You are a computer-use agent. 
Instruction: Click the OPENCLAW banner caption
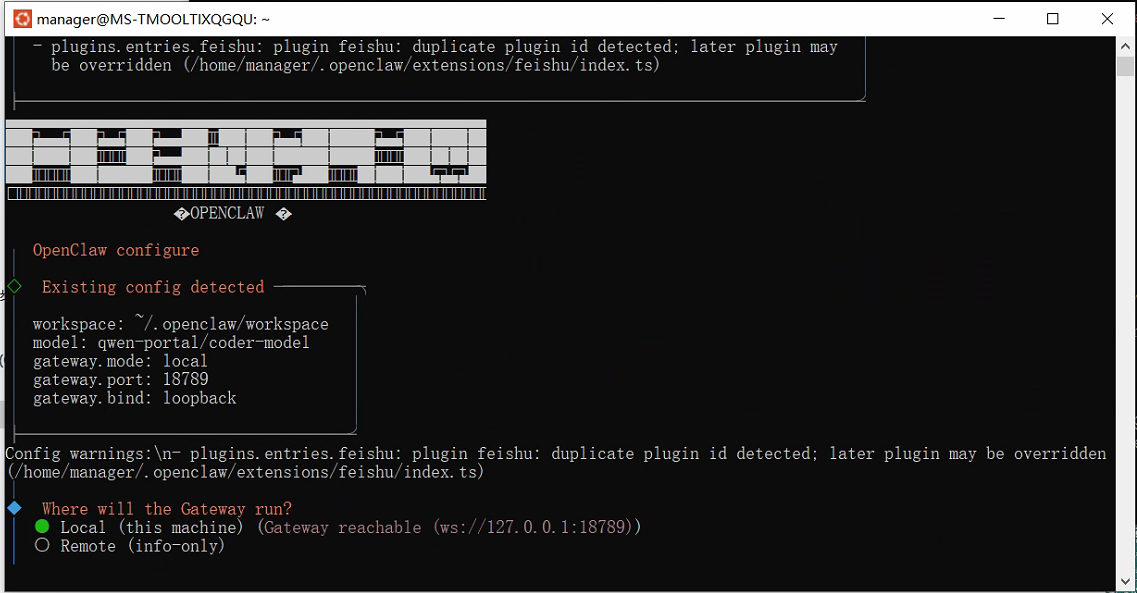[232, 214]
